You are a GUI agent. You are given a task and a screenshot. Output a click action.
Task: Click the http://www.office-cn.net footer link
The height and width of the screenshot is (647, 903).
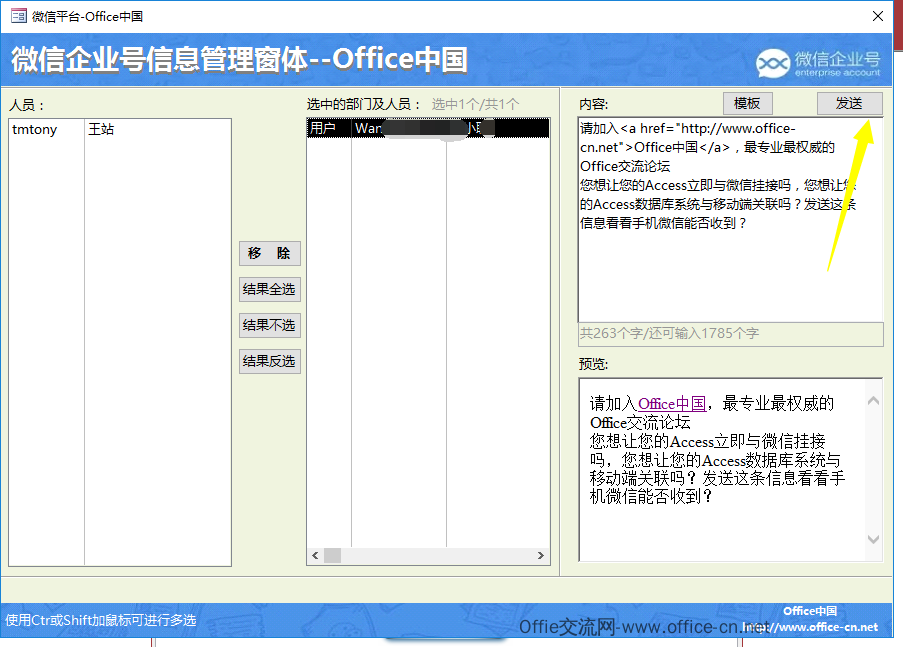(x=810, y=627)
